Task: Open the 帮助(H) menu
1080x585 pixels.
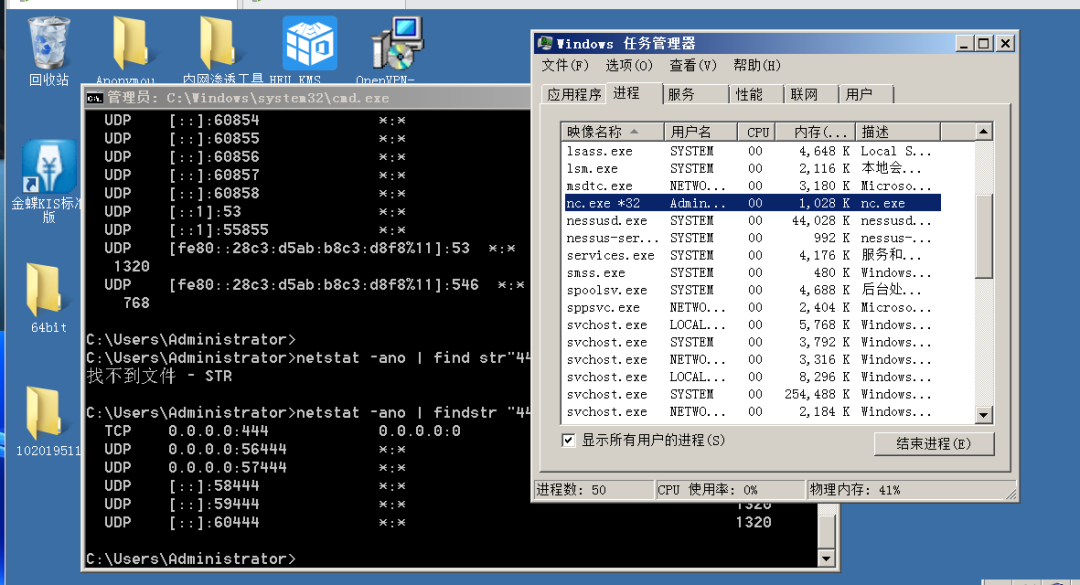Action: click(x=756, y=65)
